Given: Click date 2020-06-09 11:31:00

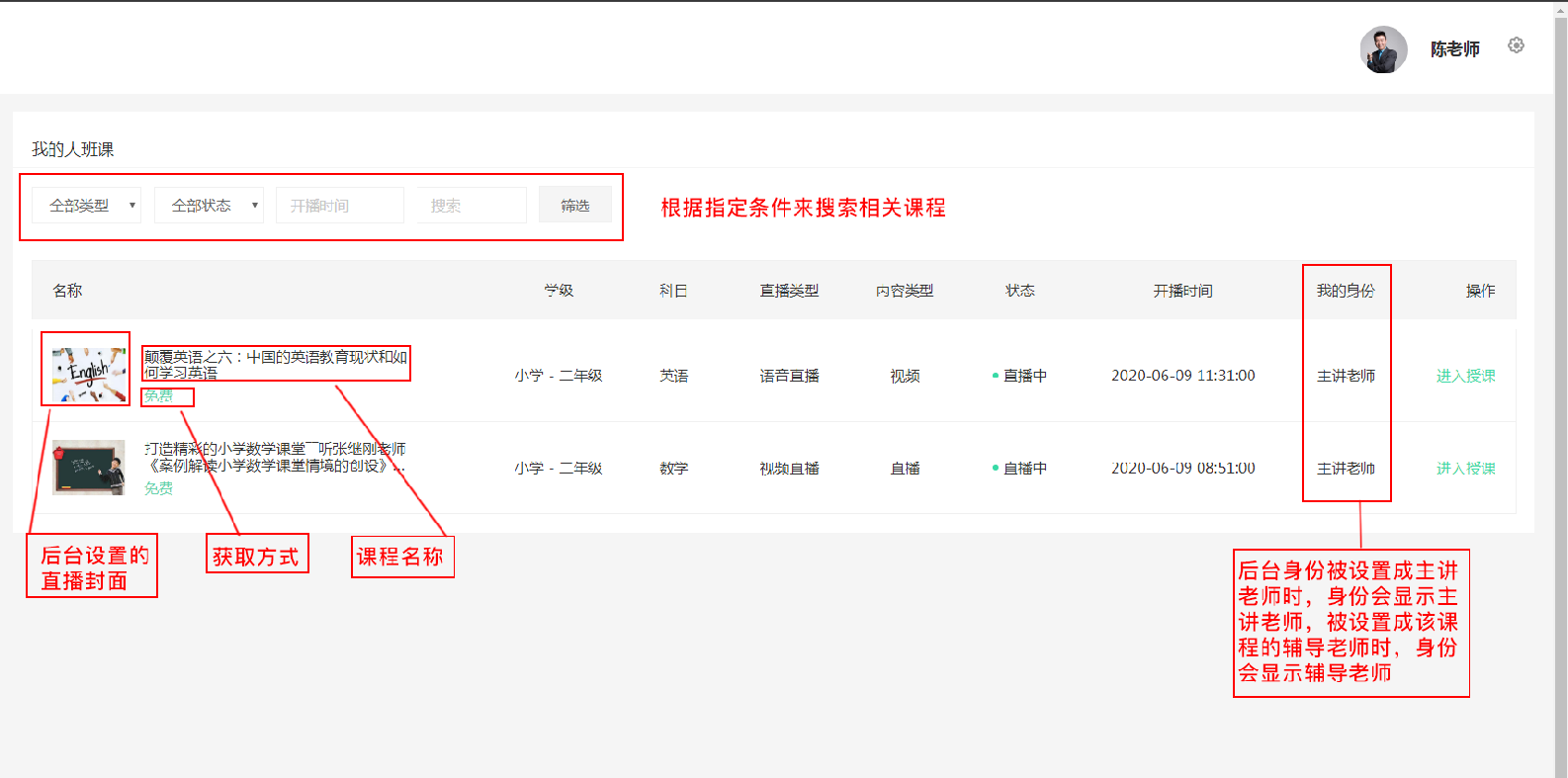Looking at the screenshot, I should click(1182, 376).
